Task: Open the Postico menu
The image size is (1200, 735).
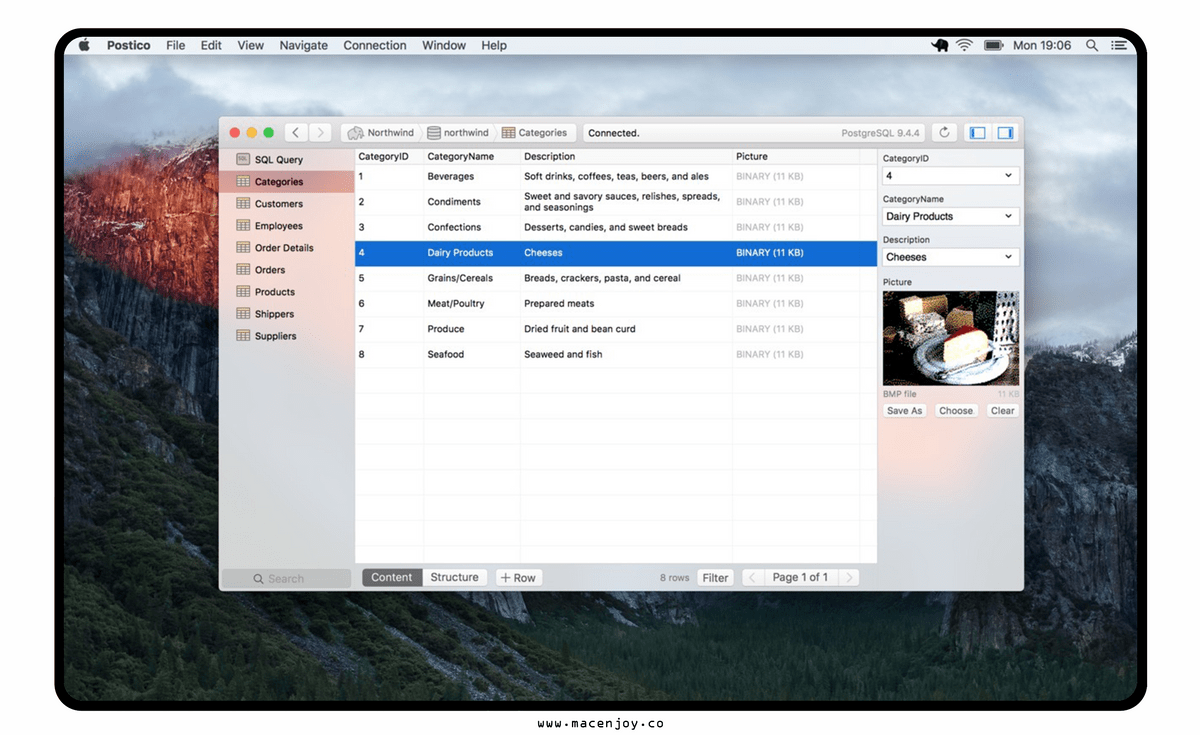Action: click(x=129, y=45)
